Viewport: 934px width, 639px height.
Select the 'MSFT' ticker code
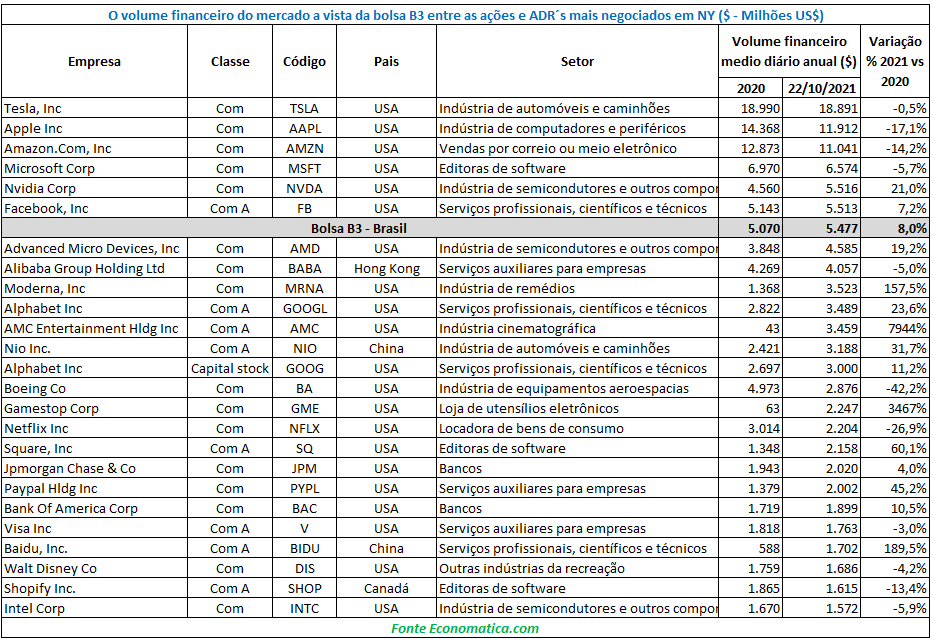(x=304, y=169)
